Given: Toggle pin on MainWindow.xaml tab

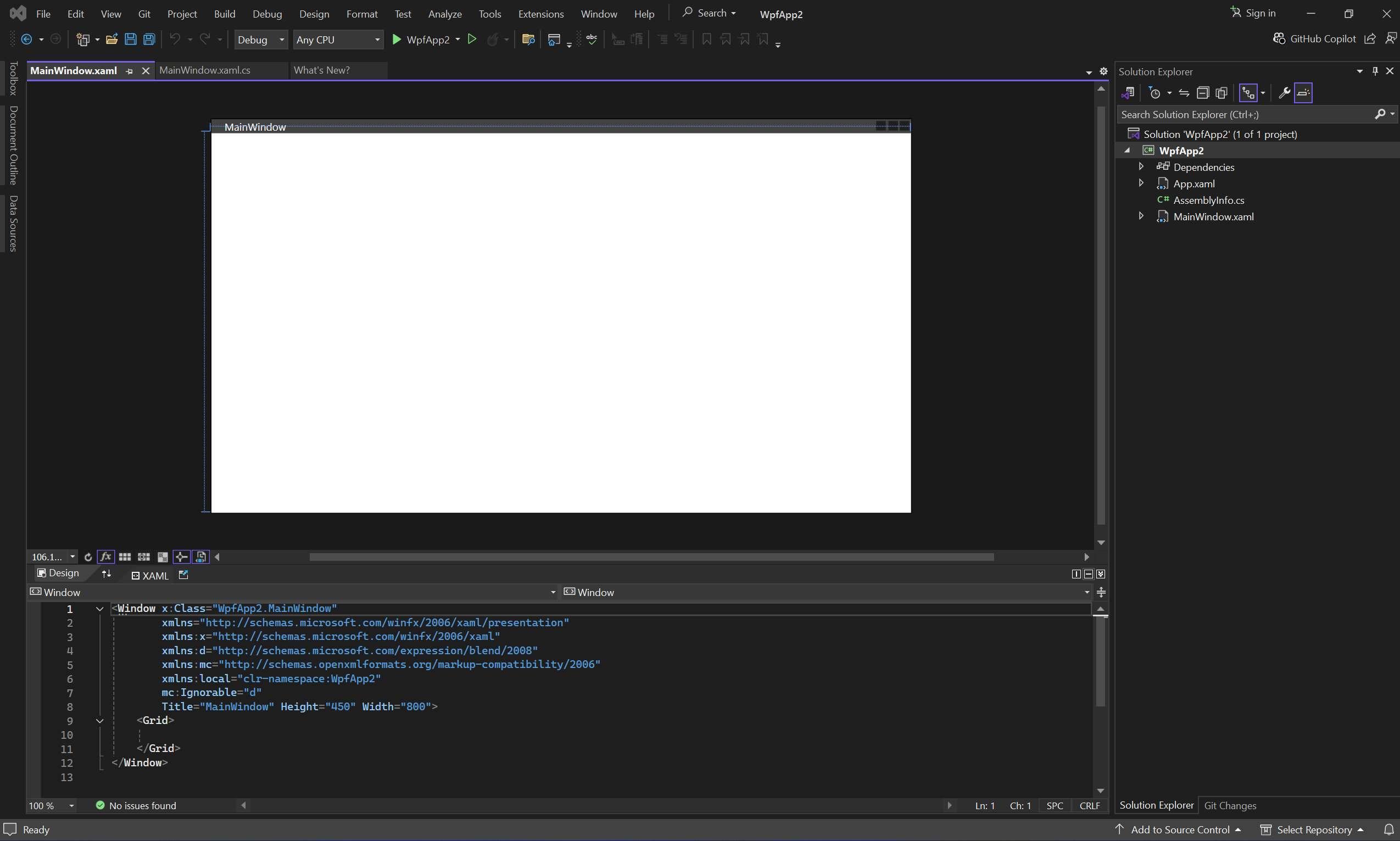Looking at the screenshot, I should 129,71.
